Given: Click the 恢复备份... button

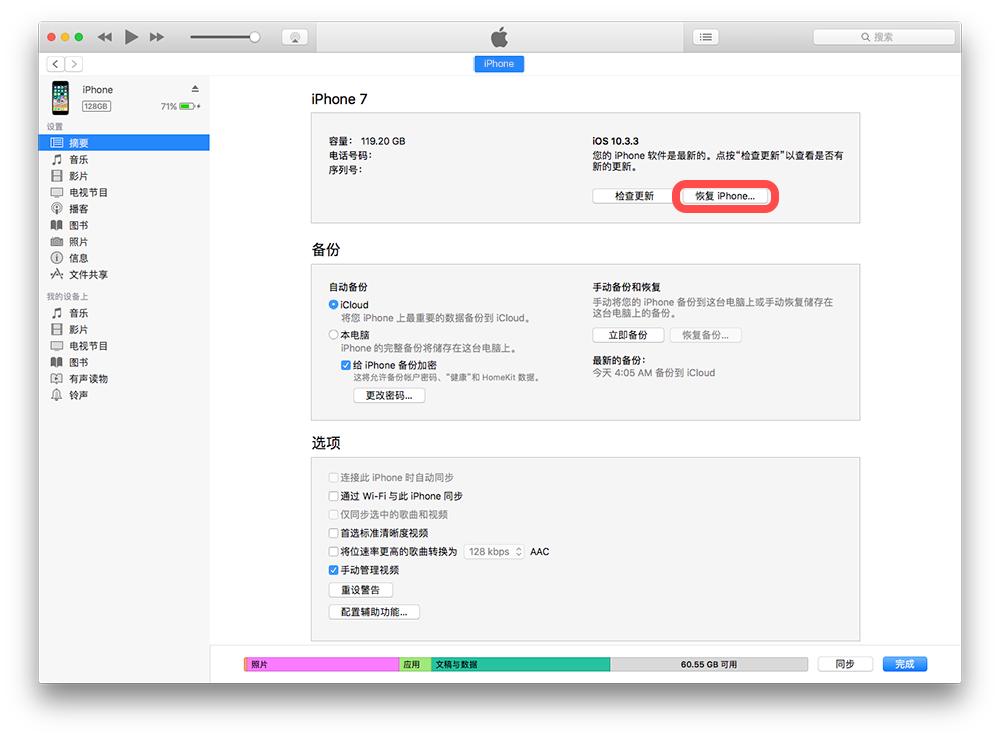Looking at the screenshot, I should (705, 335).
